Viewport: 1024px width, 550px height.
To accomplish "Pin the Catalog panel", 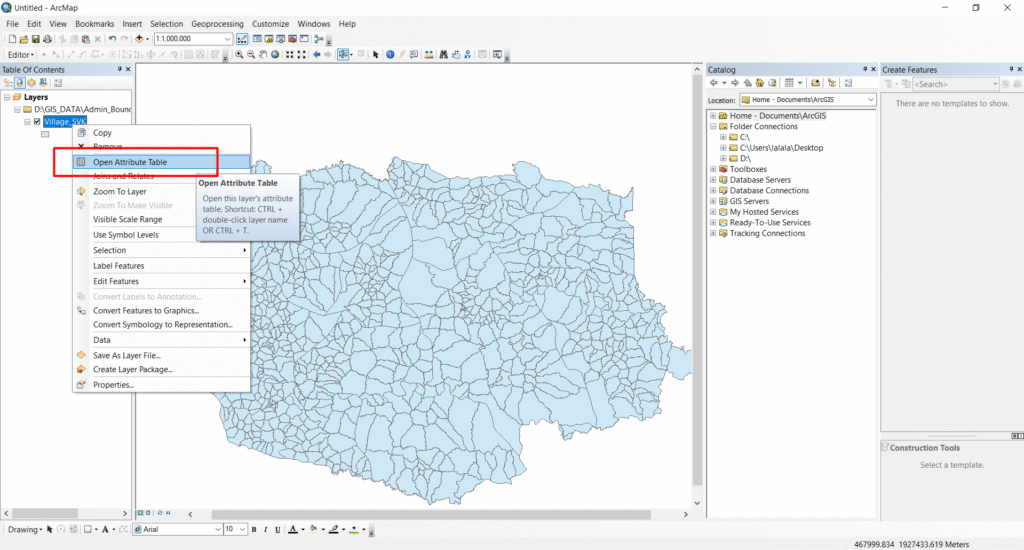I will pos(865,69).
